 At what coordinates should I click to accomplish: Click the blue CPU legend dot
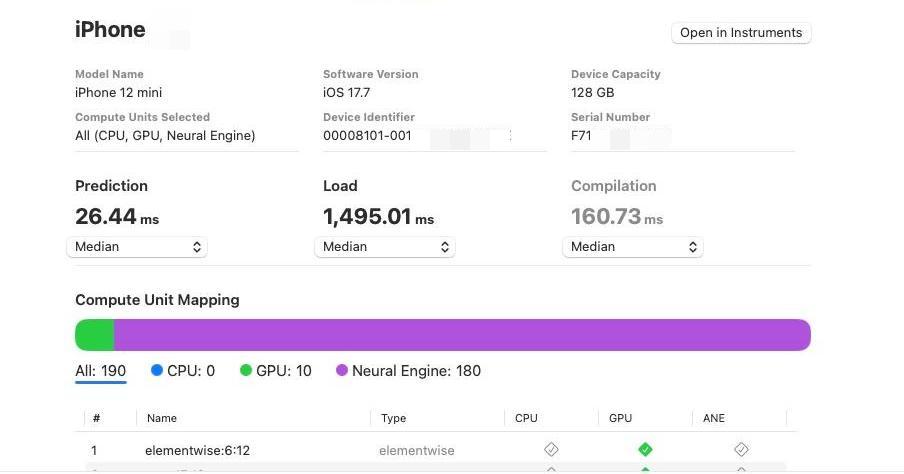(x=156, y=370)
